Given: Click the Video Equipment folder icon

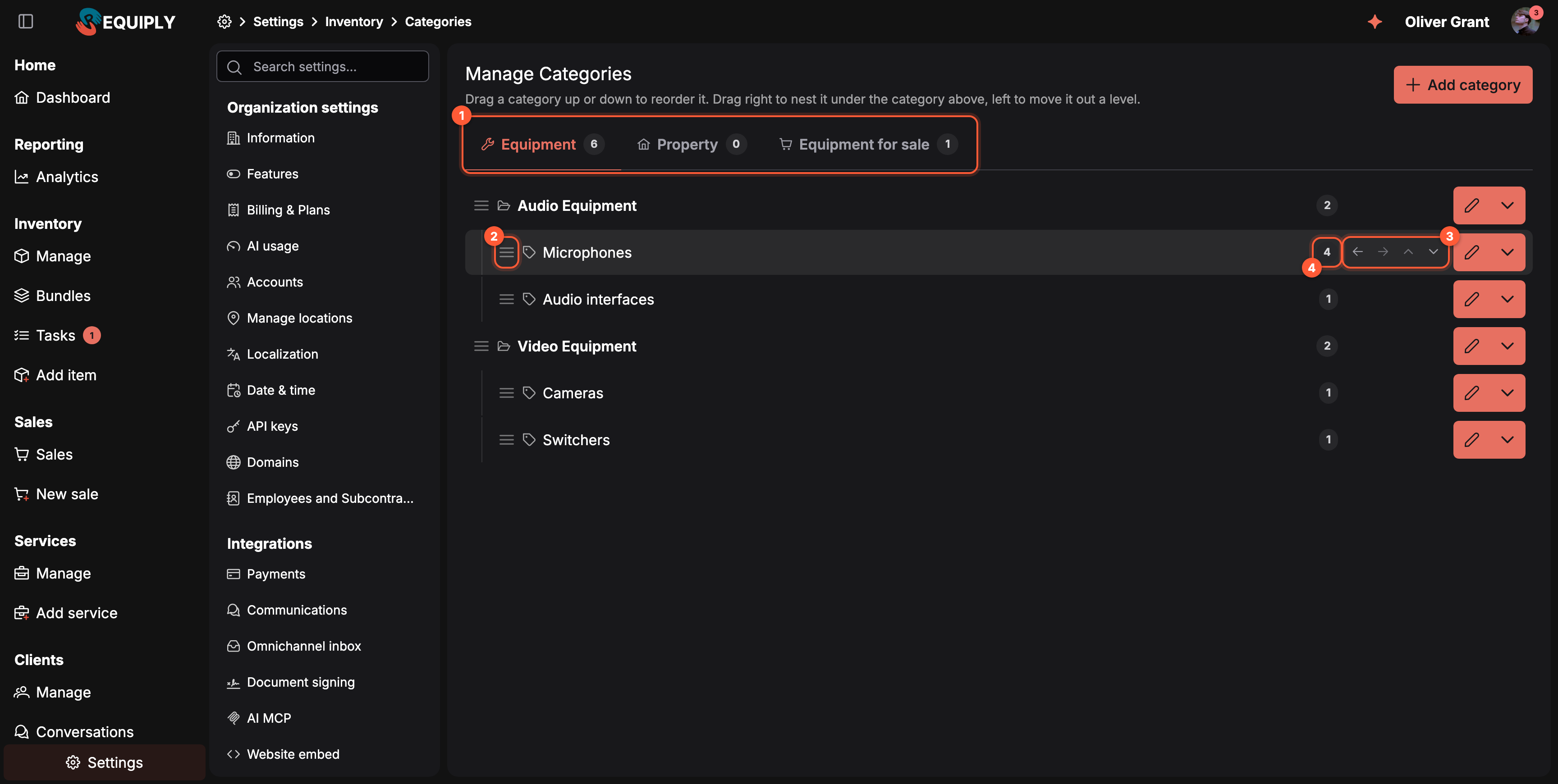Looking at the screenshot, I should (x=503, y=346).
